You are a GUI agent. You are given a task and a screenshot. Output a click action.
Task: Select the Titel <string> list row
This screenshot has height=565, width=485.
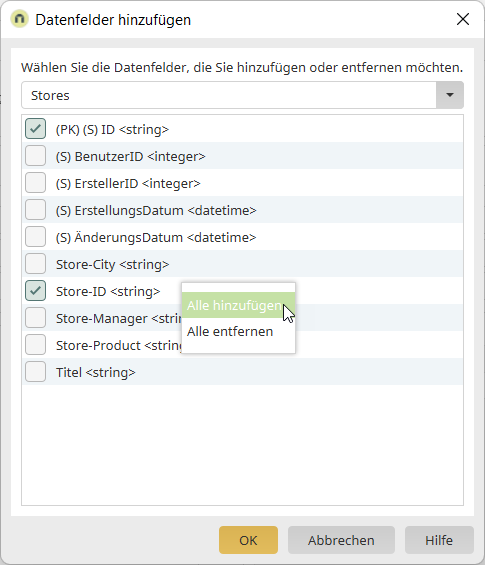(242, 372)
